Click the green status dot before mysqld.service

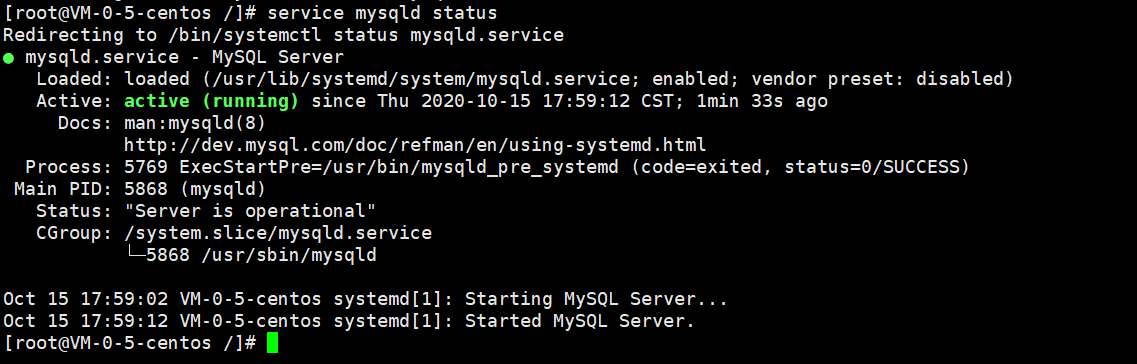pyautogui.click(x=8, y=58)
